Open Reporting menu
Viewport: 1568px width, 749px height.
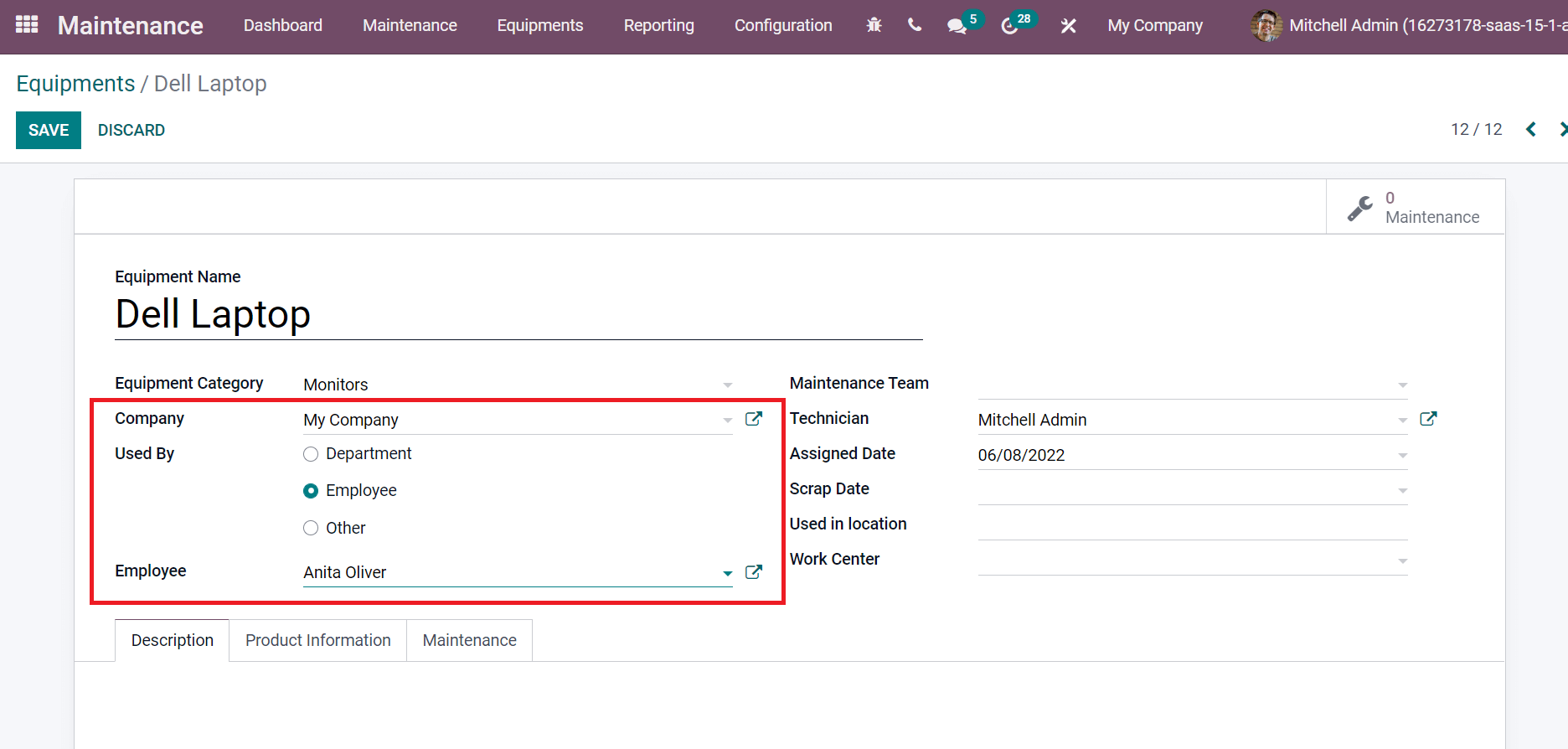click(659, 26)
